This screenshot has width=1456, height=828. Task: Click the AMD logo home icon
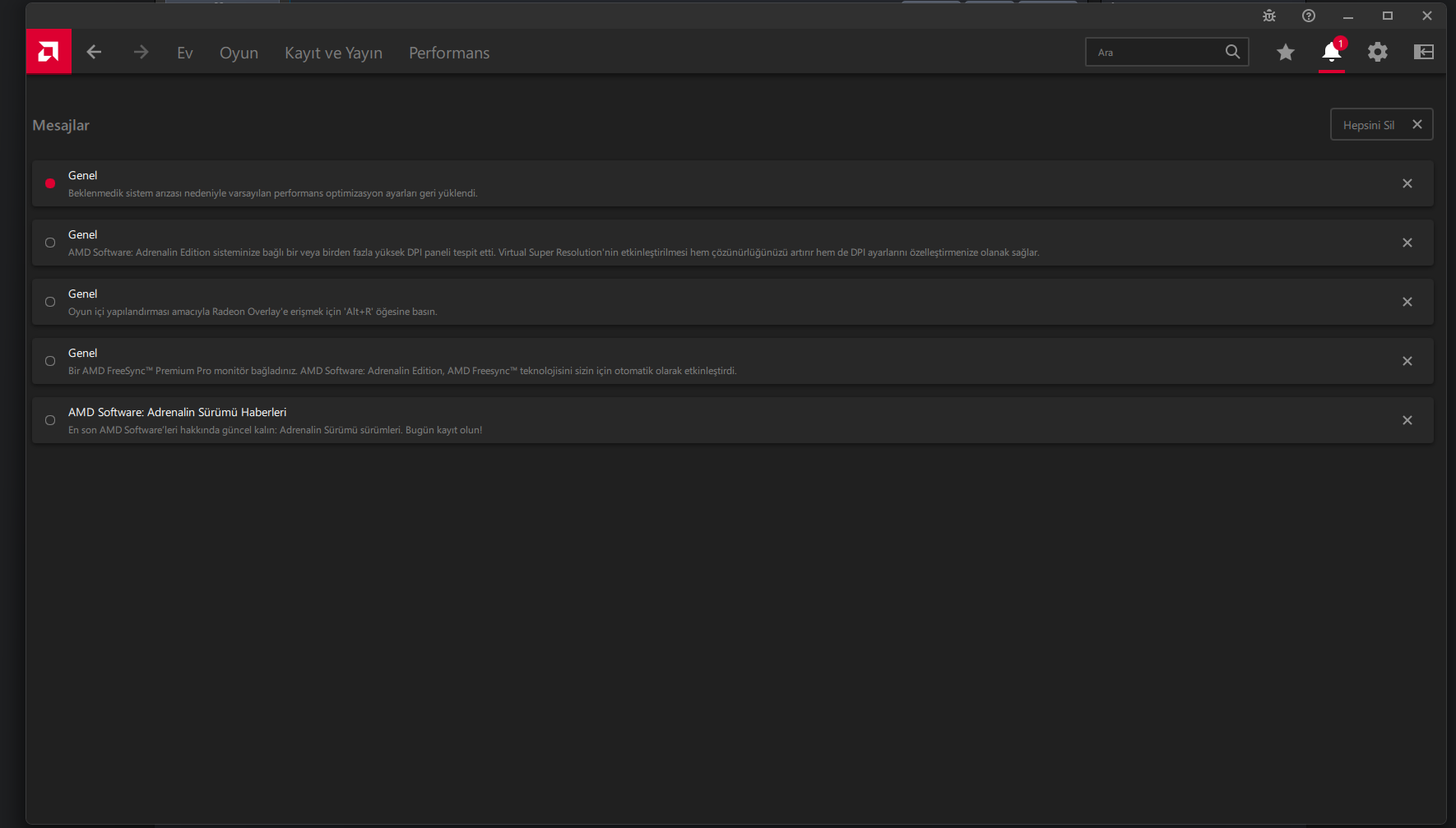point(49,52)
